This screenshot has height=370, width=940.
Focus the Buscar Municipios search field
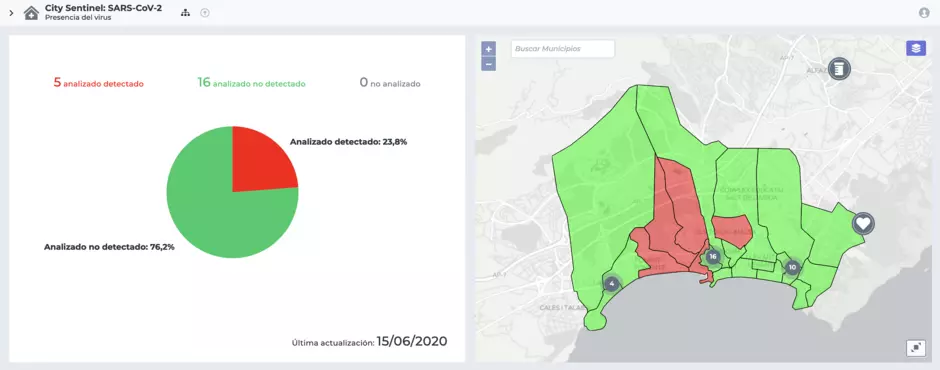[563, 49]
